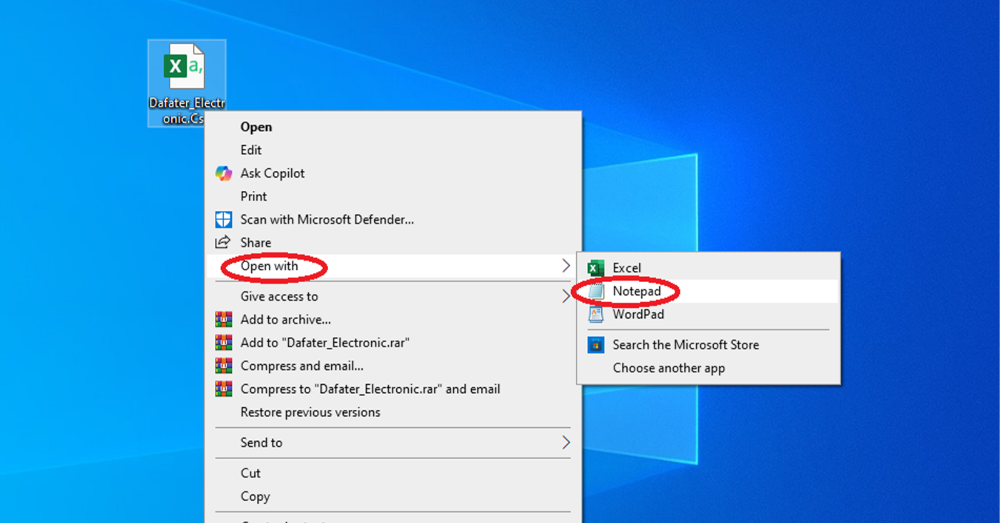Click the Microsoft Store icon in the submenu
This screenshot has width=1000, height=523.
click(596, 345)
